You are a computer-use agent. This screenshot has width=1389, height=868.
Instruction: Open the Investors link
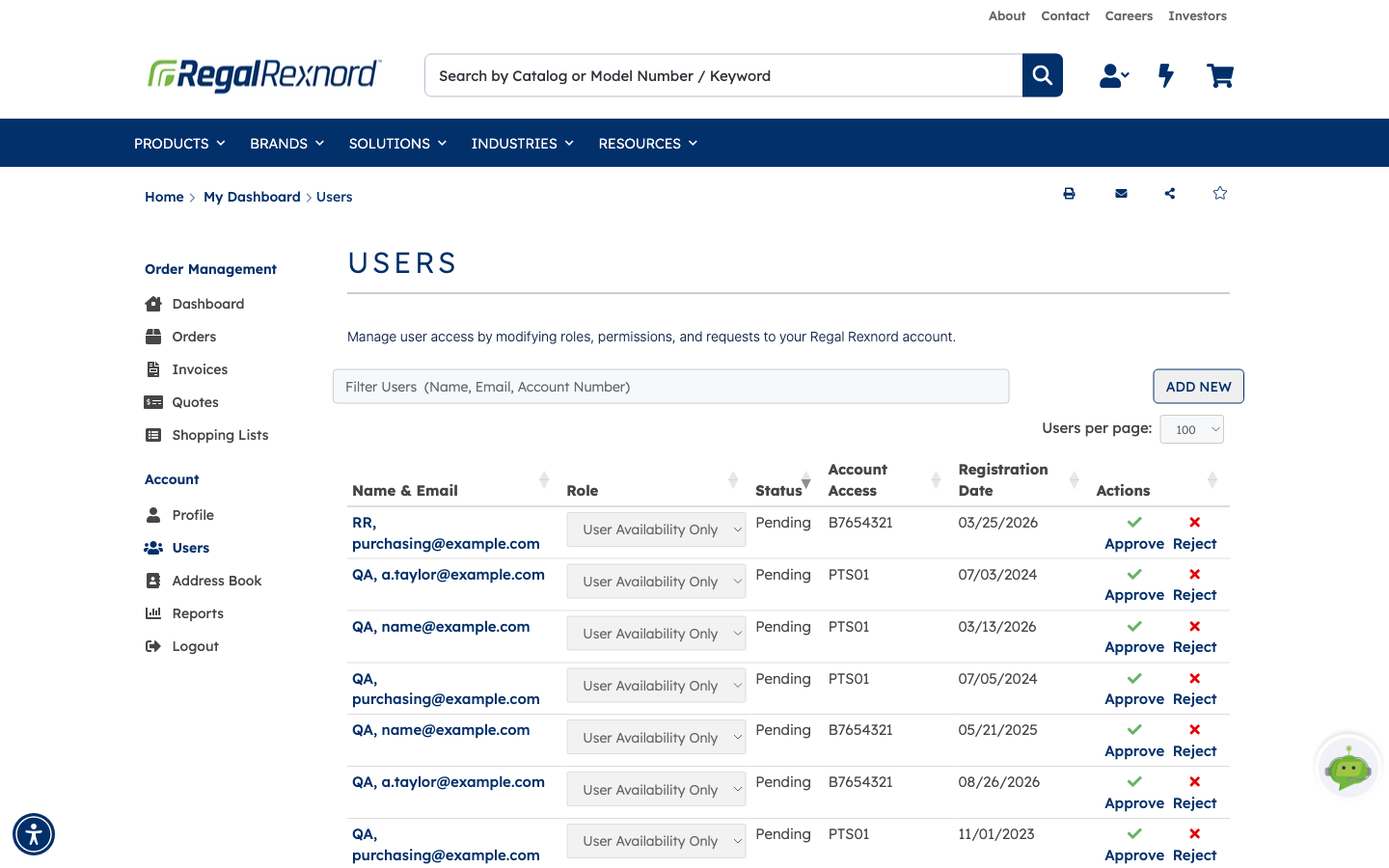click(x=1197, y=15)
